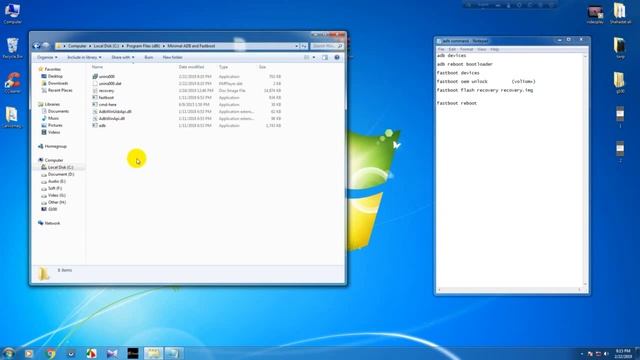Sort files by the Type column
This screenshot has width=640, height=360.
pos(223,67)
